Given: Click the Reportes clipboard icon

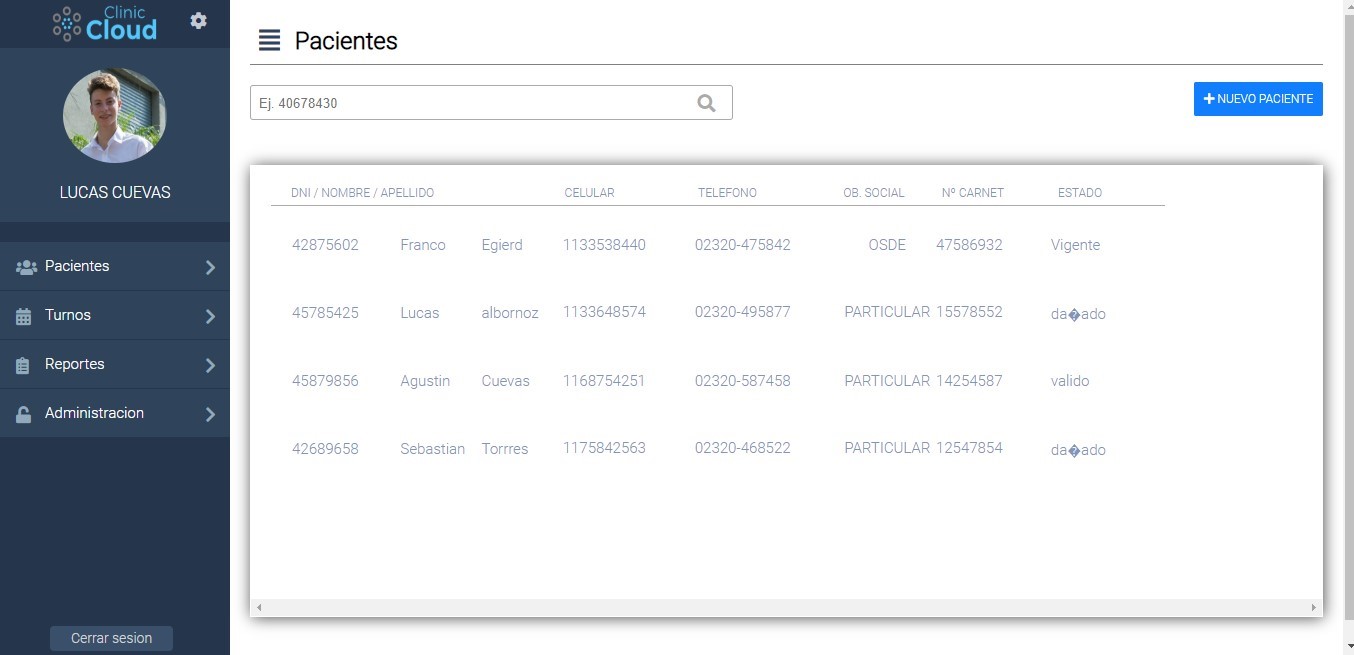Looking at the screenshot, I should point(23,365).
